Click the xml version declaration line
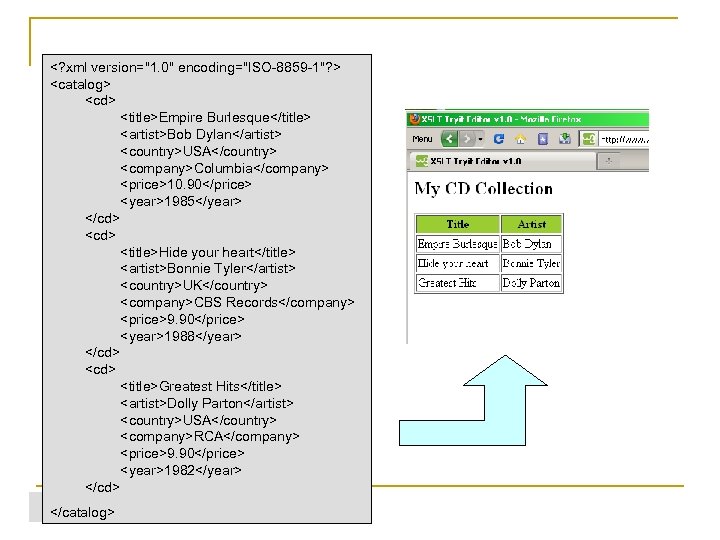 pyautogui.click(x=195, y=68)
